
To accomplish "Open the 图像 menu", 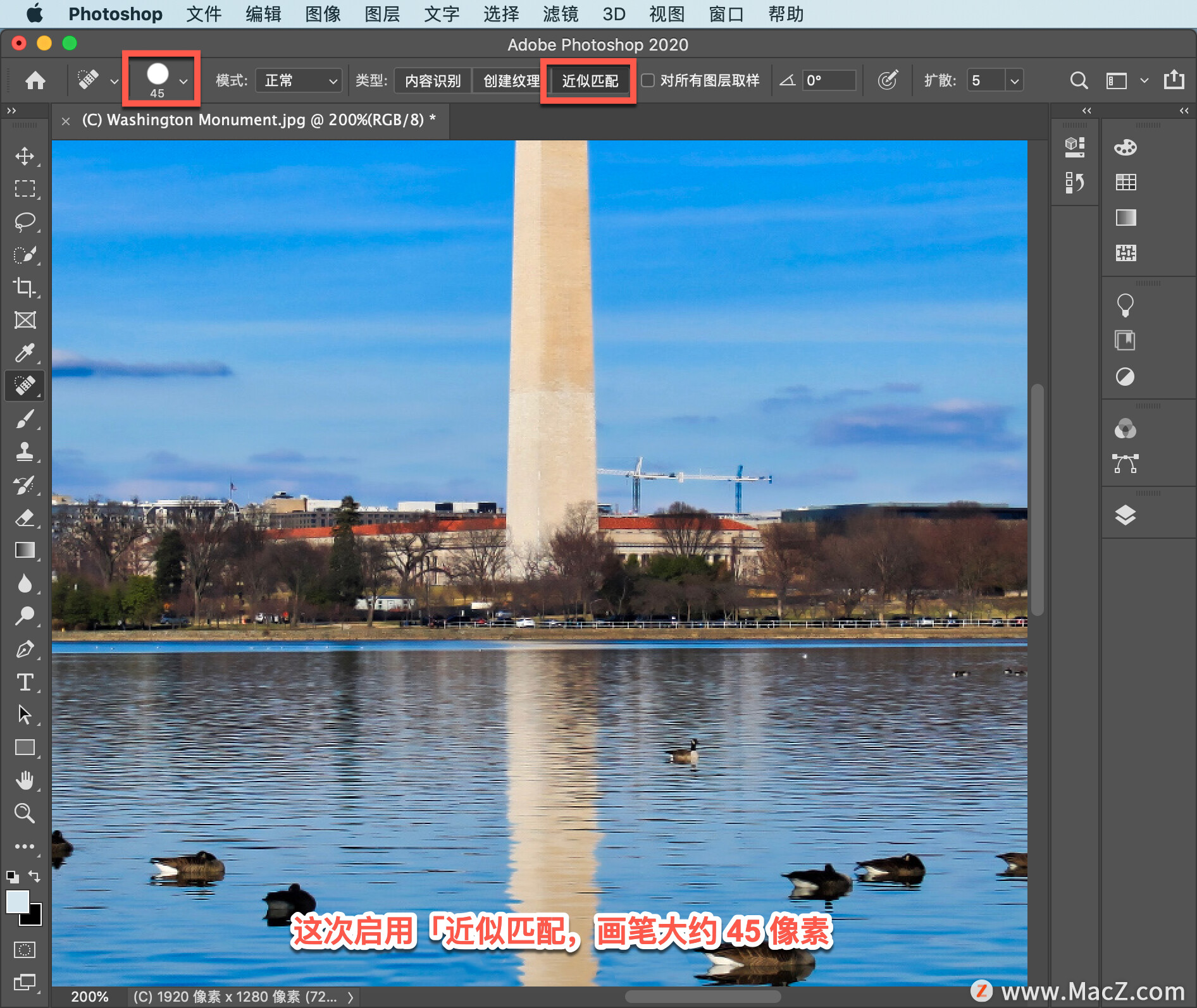I will pyautogui.click(x=323, y=14).
